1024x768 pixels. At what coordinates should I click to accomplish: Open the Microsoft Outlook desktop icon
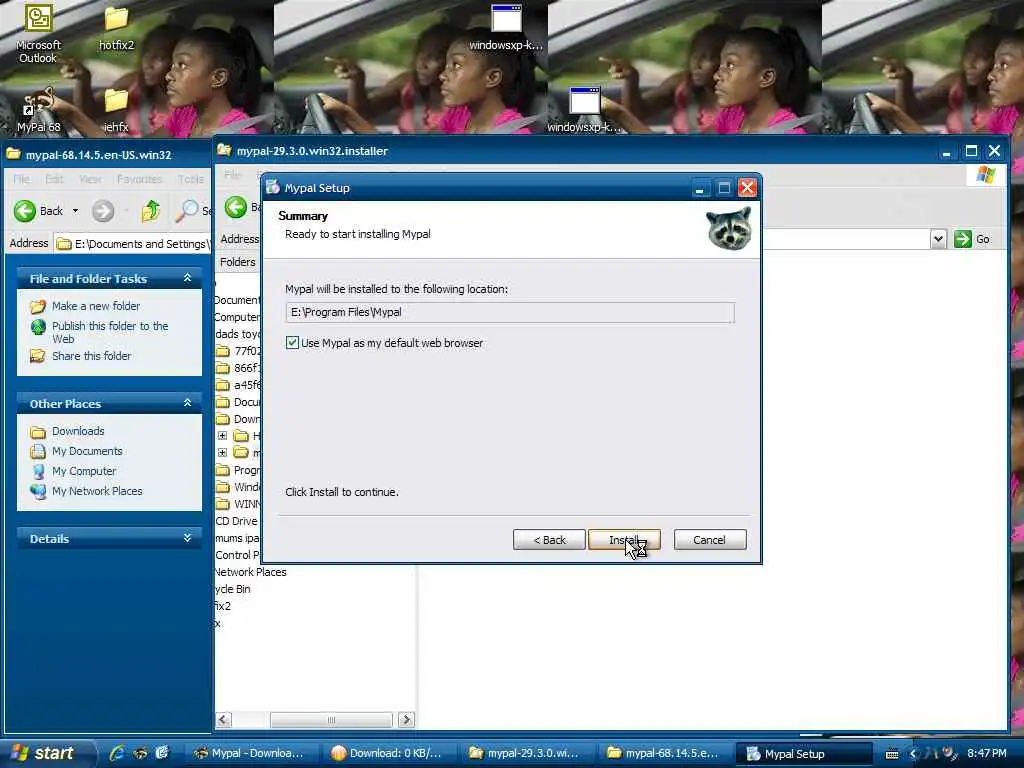[38, 33]
